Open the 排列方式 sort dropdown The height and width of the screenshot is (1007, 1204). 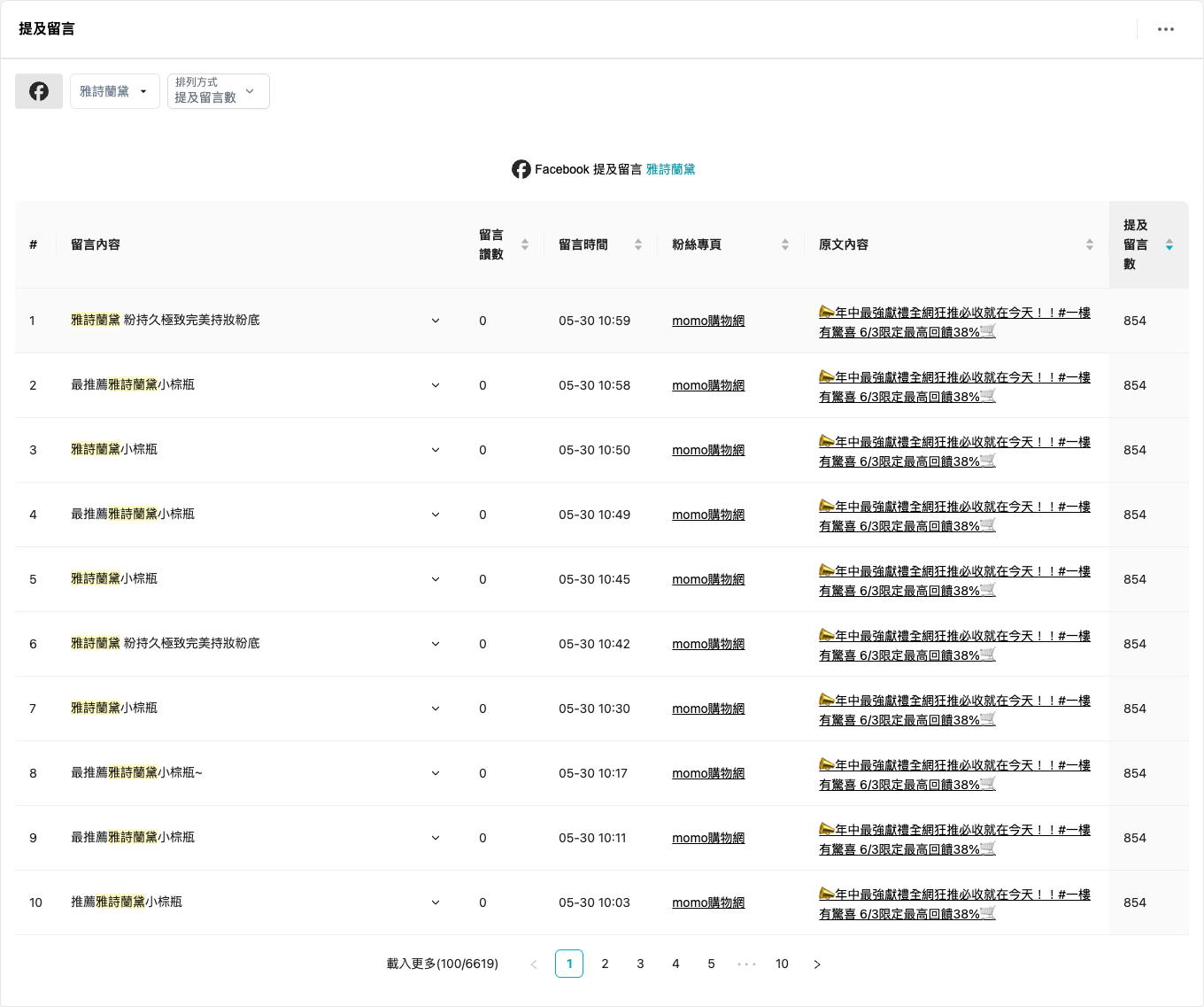(219, 91)
